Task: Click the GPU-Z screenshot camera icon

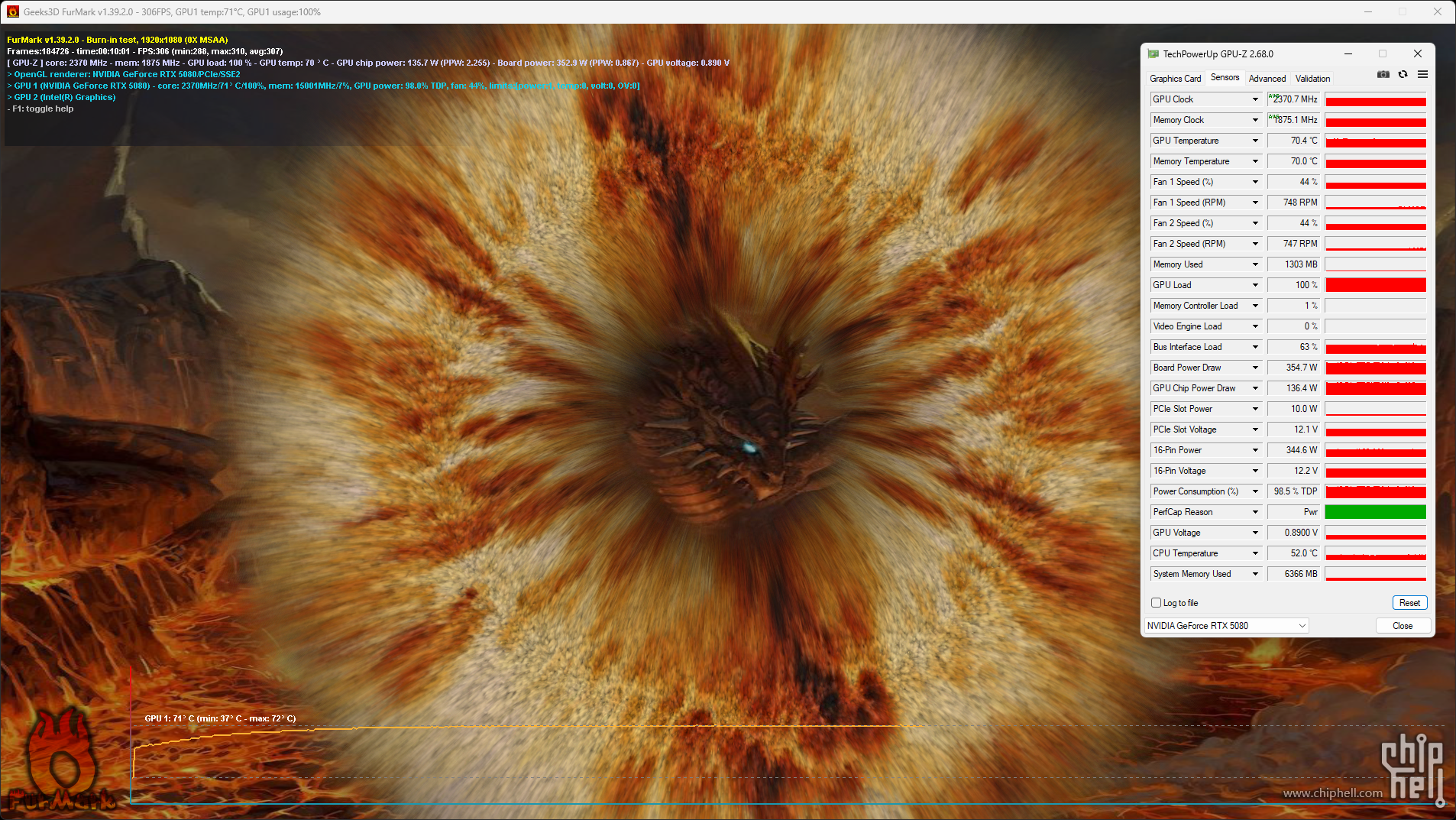Action: click(1383, 74)
